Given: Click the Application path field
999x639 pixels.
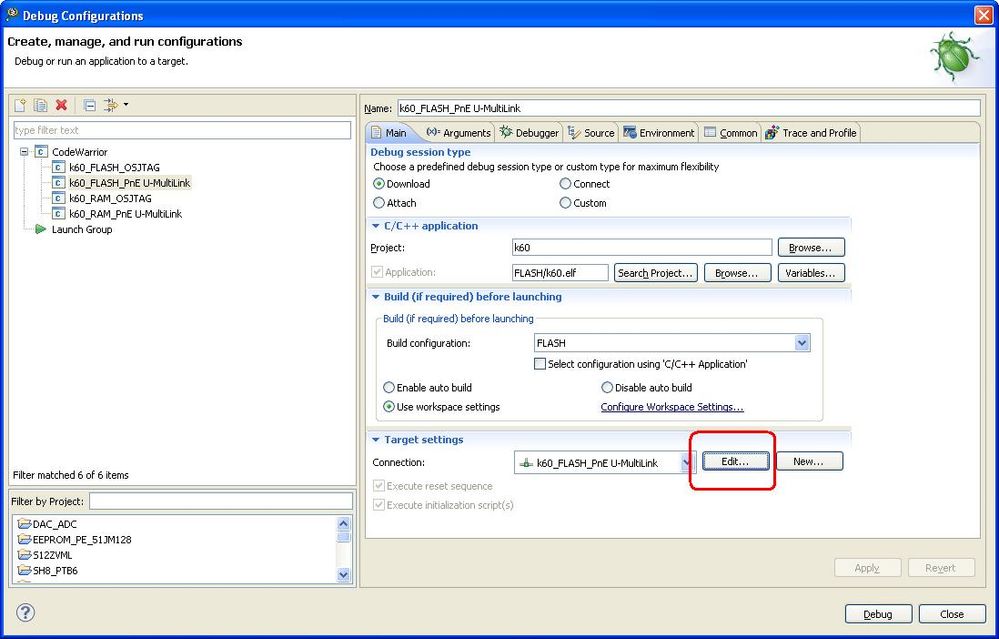Looking at the screenshot, I should [x=560, y=273].
